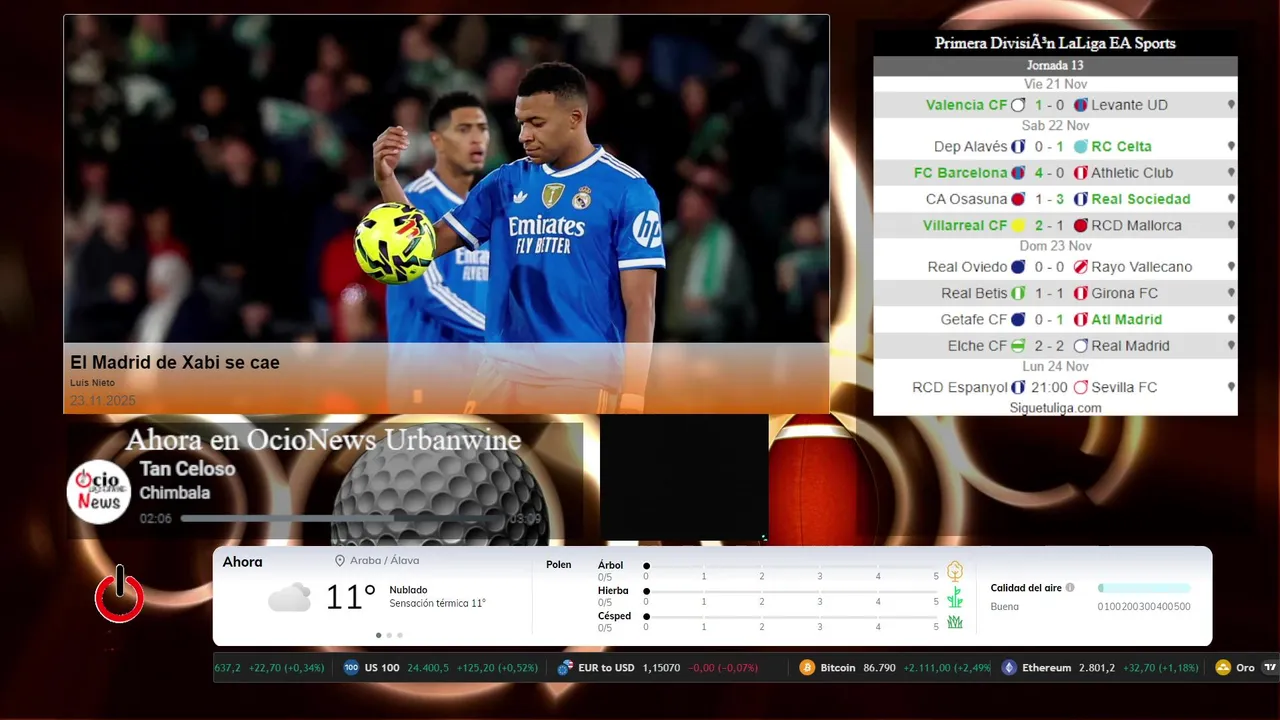
Task: Click the 'Athletic Club' team name
Action: pyautogui.click(x=1132, y=173)
